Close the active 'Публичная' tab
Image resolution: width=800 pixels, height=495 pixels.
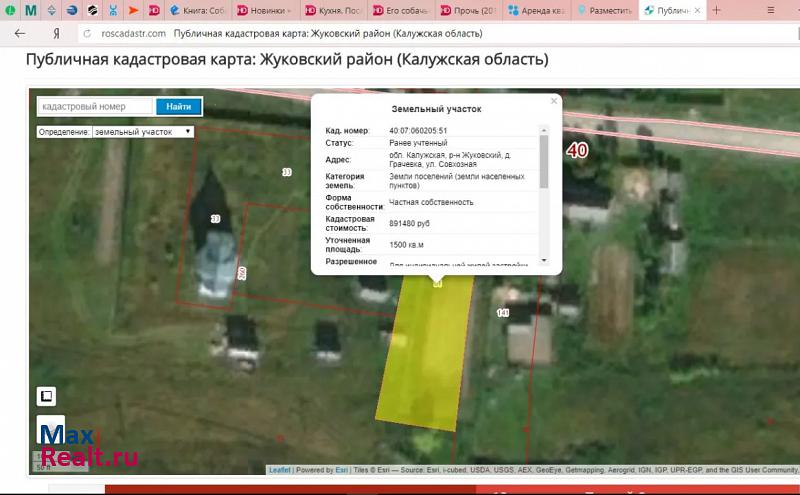tap(699, 11)
